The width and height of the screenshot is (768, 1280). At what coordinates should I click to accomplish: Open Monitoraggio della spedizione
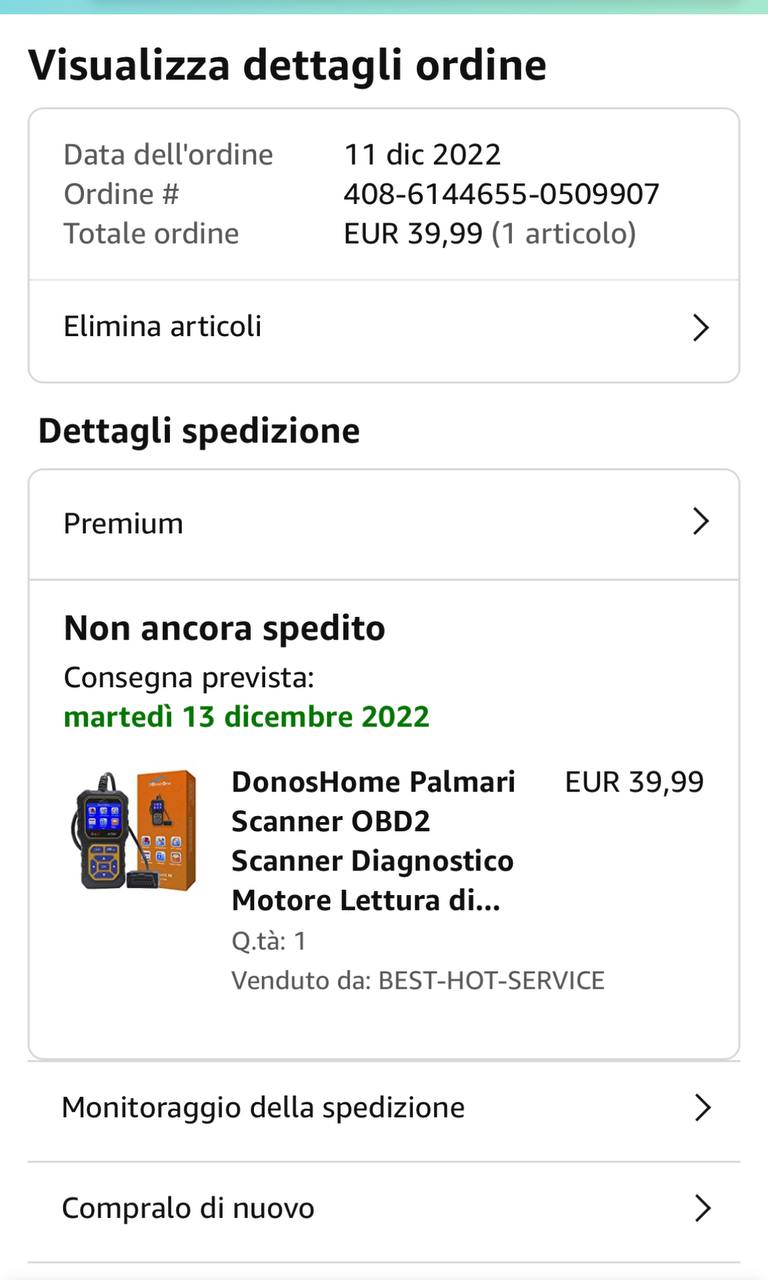384,1108
